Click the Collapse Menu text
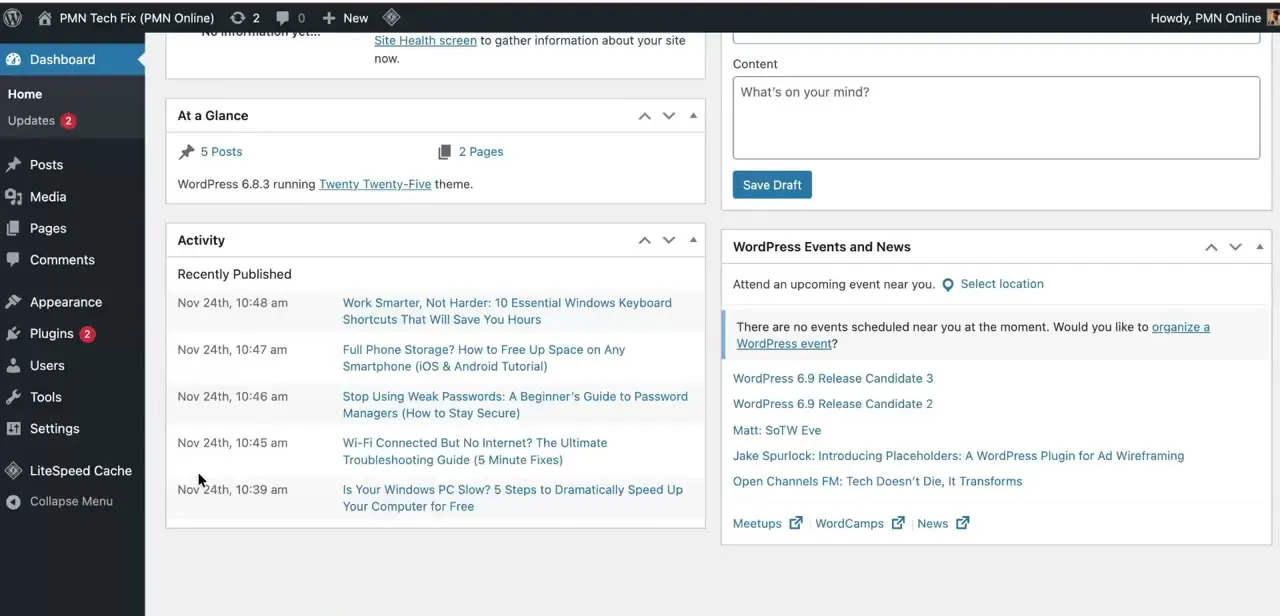Viewport: 1280px width, 616px height. coord(71,502)
